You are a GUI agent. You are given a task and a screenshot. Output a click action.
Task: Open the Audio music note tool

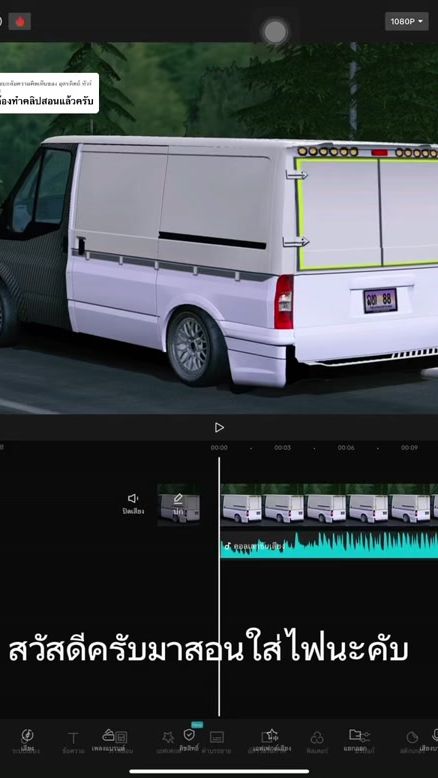(x=27, y=736)
